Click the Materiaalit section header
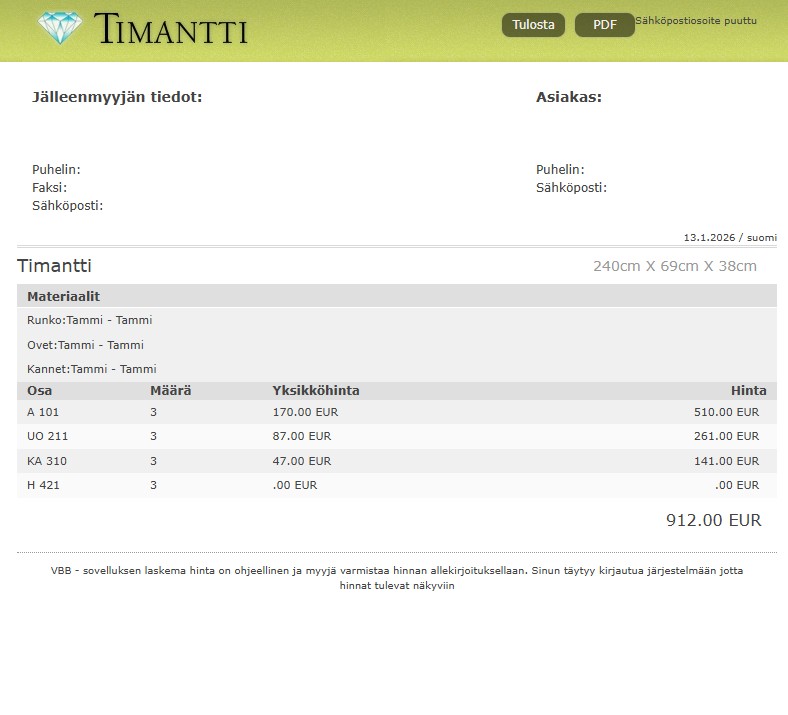The width and height of the screenshot is (788, 715). point(63,297)
